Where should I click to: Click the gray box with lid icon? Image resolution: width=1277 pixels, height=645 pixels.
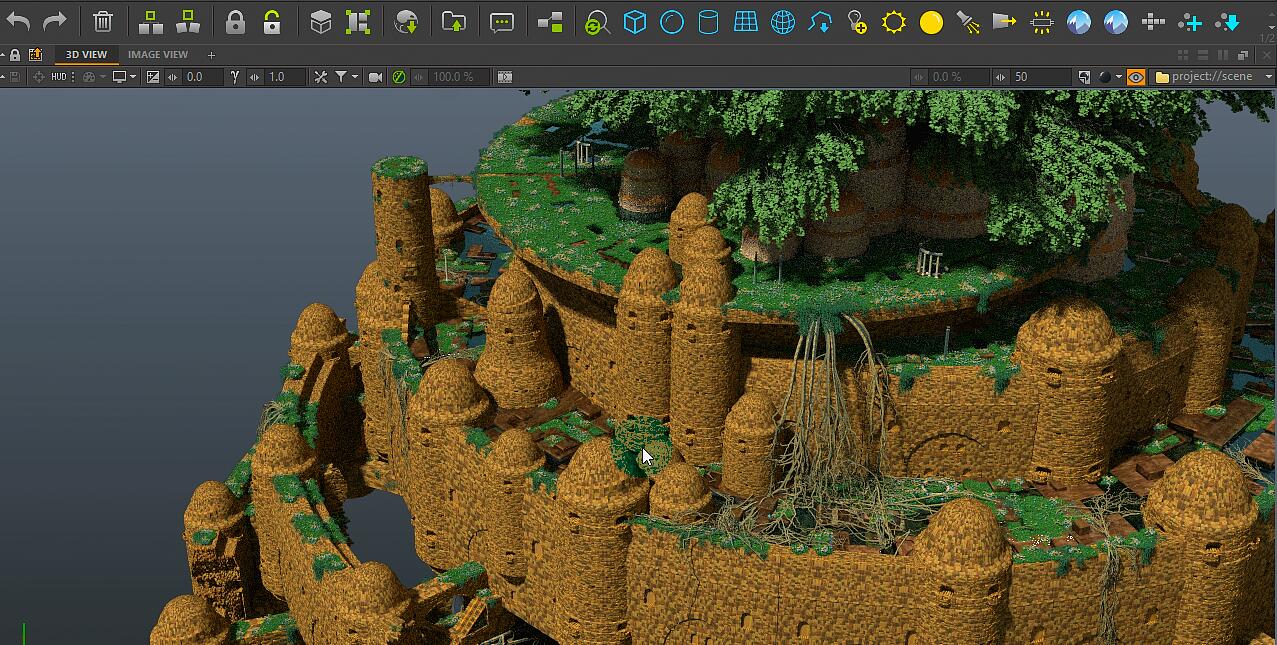(x=321, y=21)
